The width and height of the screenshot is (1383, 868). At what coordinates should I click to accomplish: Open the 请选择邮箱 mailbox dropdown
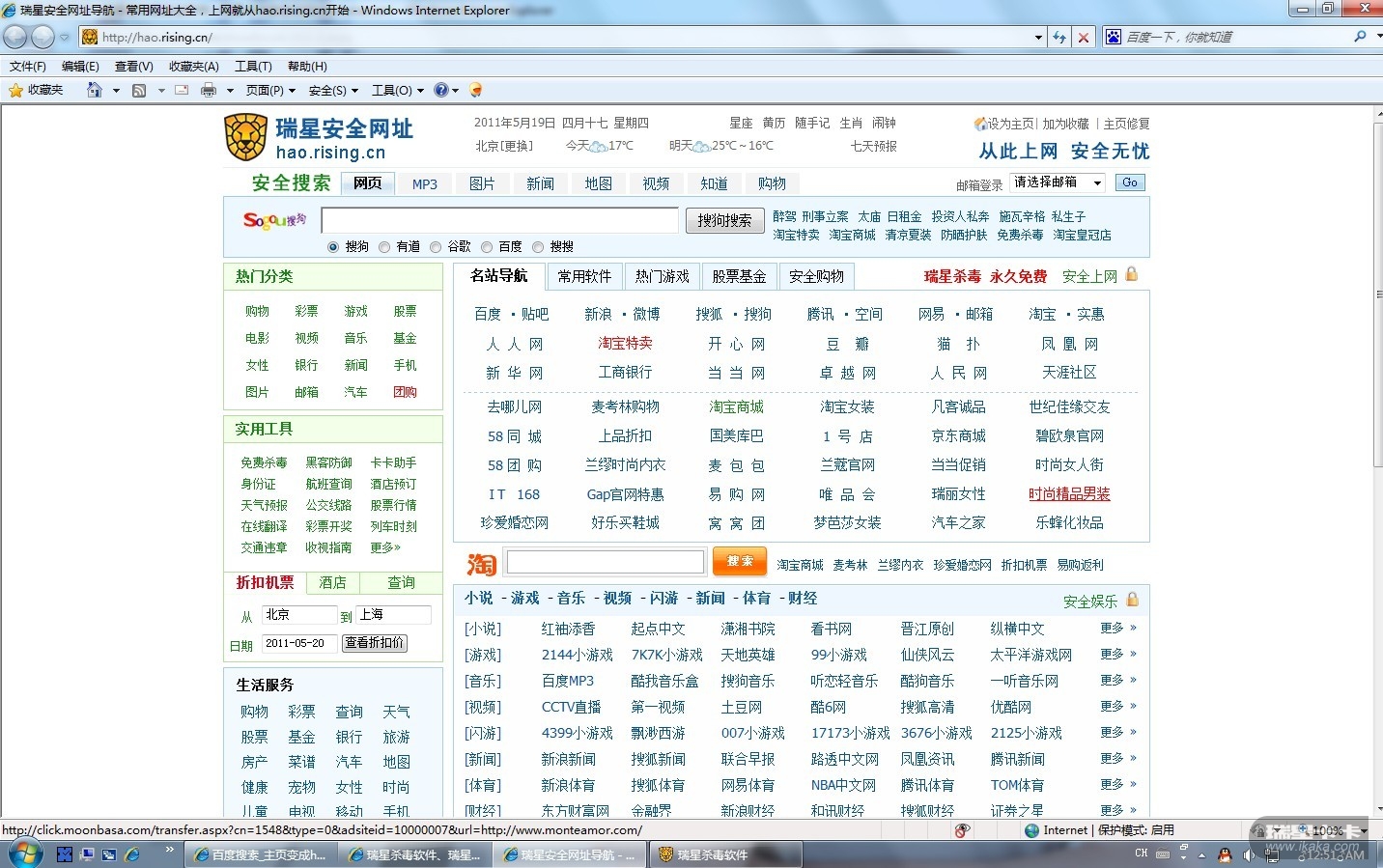[x=1058, y=182]
